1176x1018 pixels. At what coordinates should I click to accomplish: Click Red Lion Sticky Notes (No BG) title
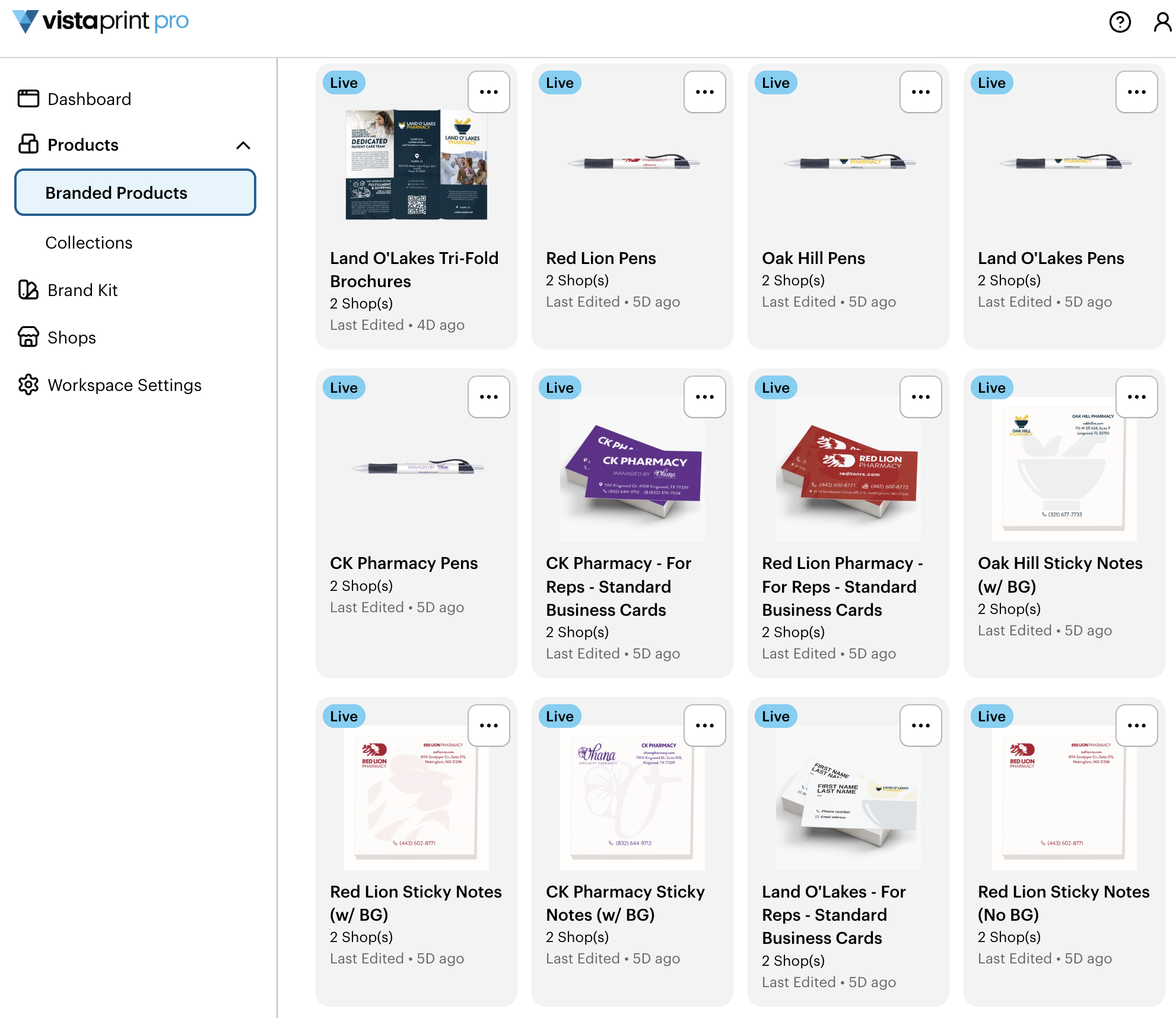click(1064, 903)
